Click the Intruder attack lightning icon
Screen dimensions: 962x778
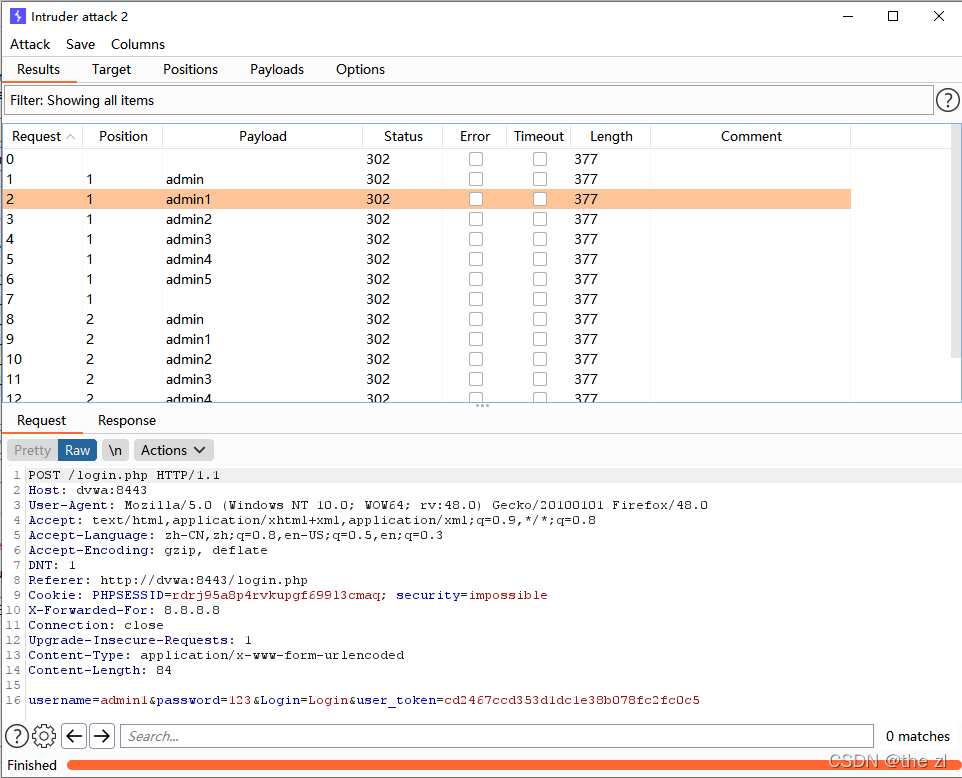click(x=18, y=16)
